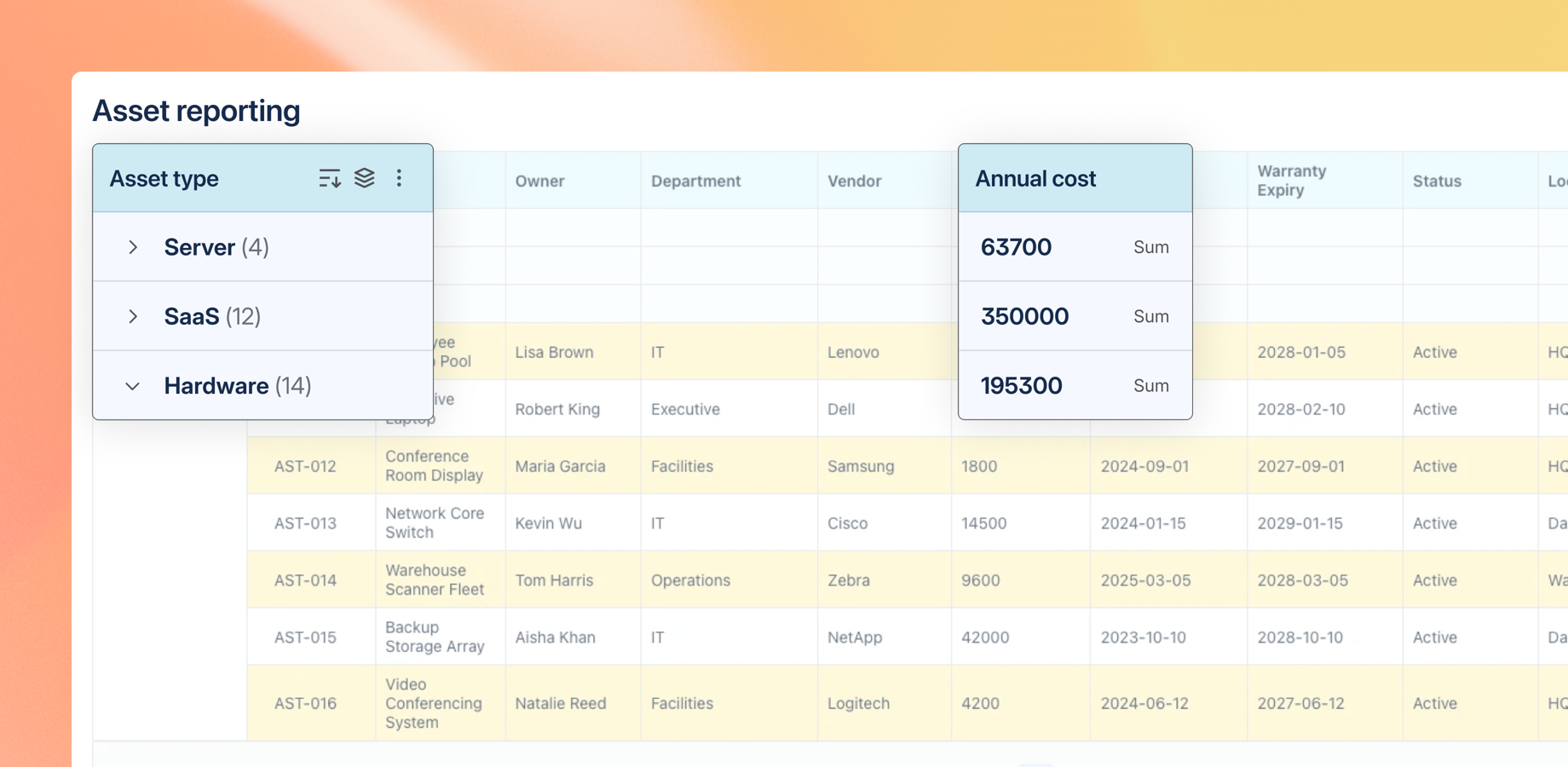
Task: Click the Asset reporting page title
Action: 196,111
